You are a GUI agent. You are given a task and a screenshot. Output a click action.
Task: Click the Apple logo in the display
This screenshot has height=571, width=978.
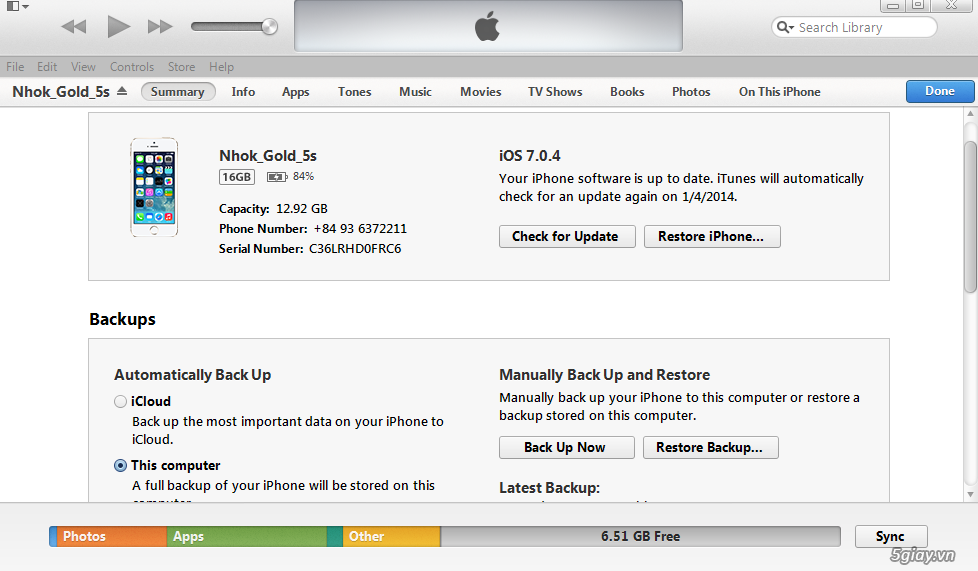(x=487, y=27)
